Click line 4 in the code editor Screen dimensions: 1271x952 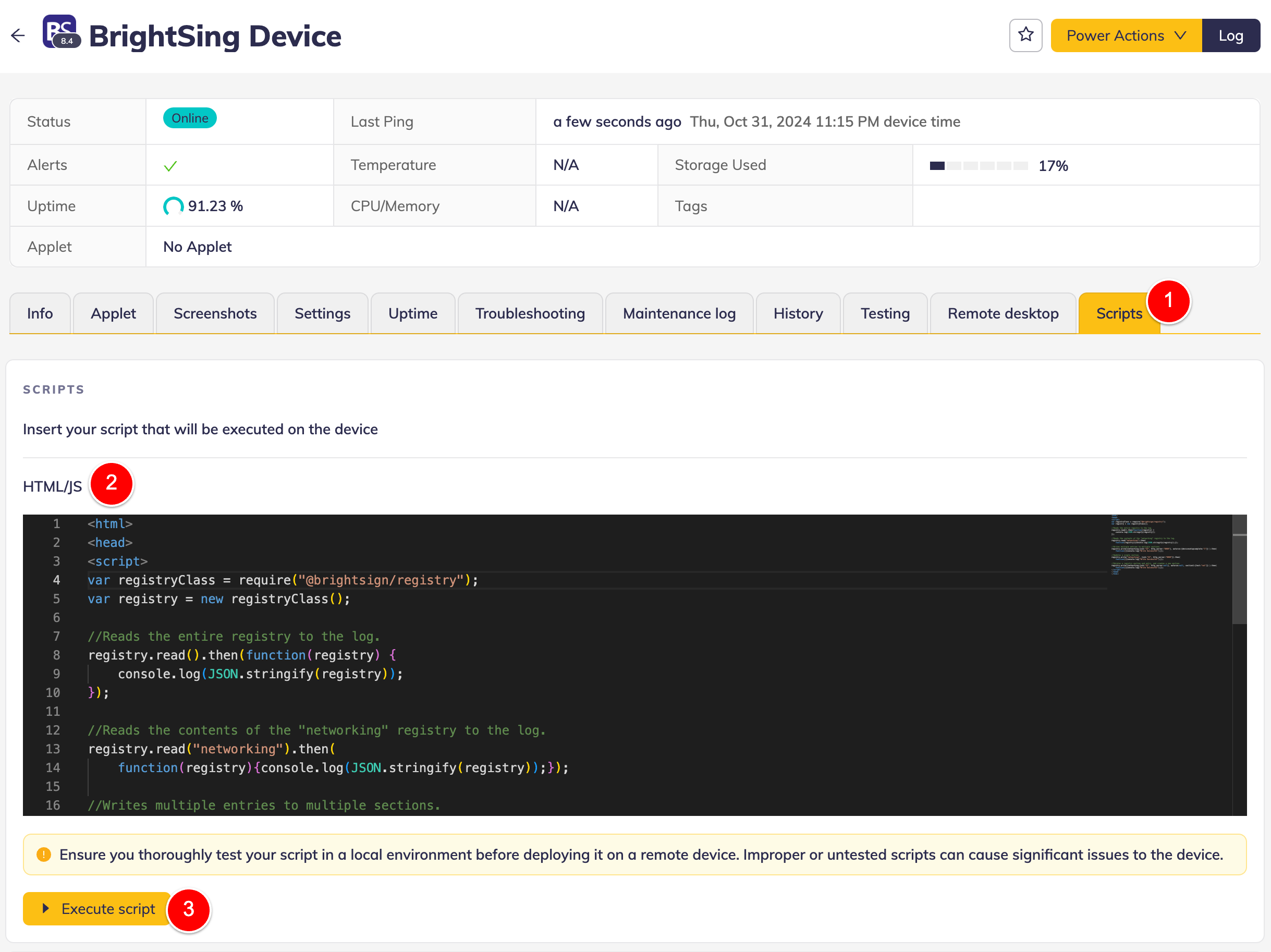click(x=283, y=580)
